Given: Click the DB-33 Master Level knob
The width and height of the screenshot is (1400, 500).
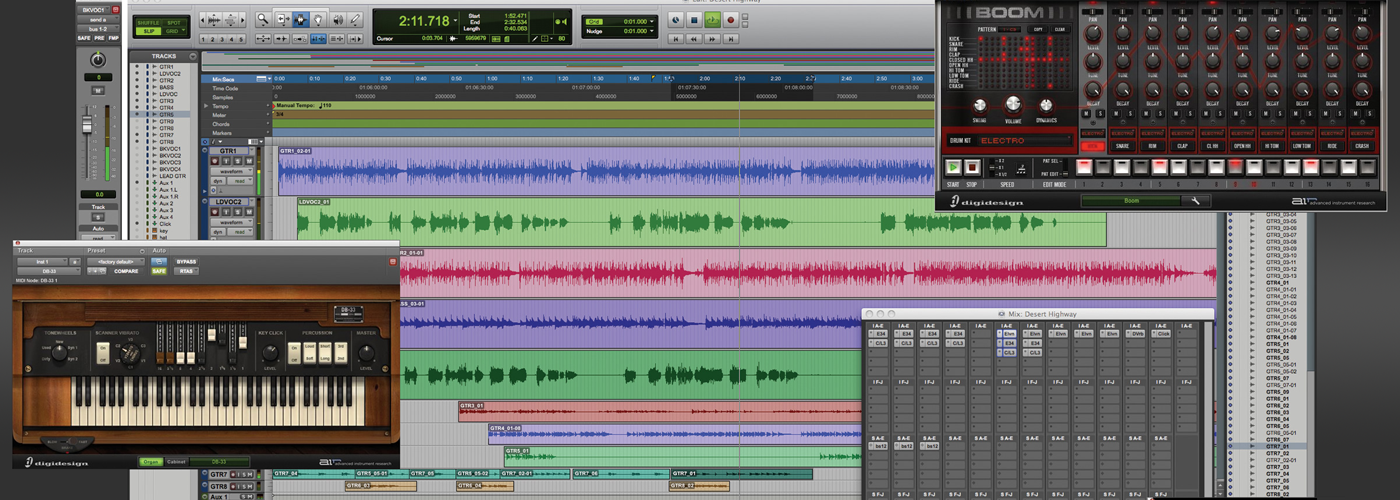Looking at the screenshot, I should (x=366, y=352).
